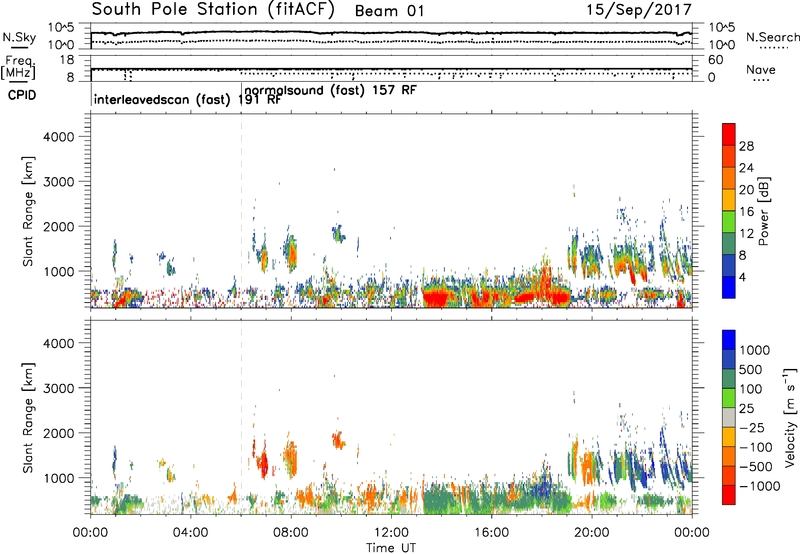800x554 pixels.
Task: Click the '4000' label on power plot axis
Action: coord(58,137)
